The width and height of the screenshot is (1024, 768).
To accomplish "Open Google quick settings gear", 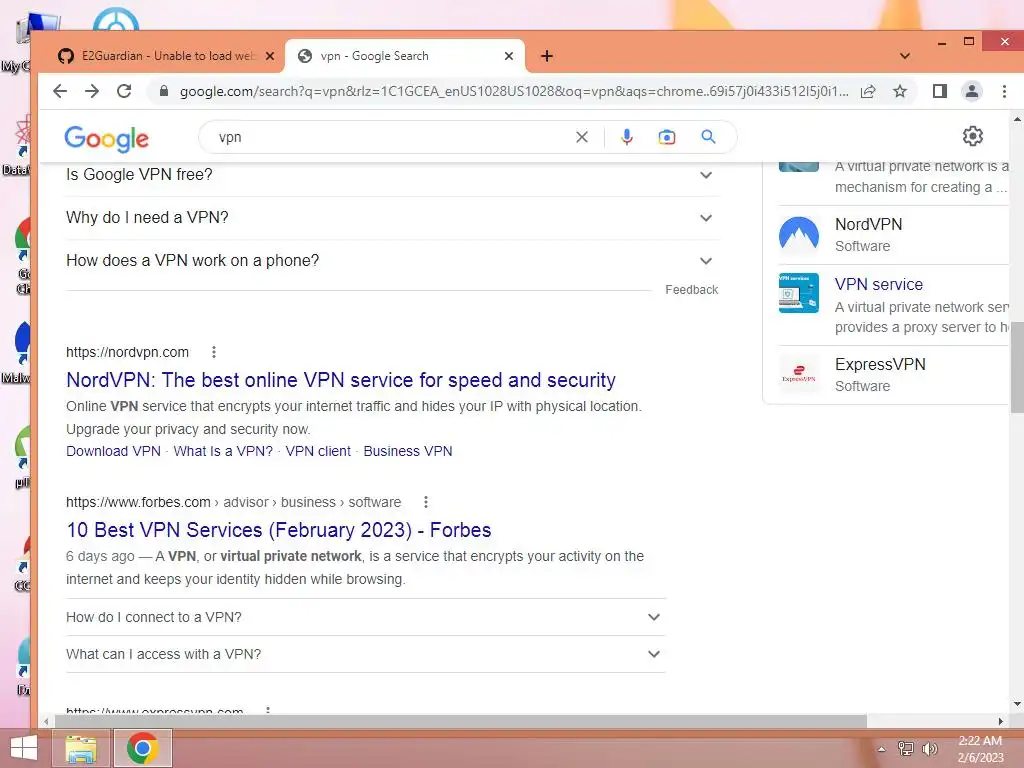I will (x=972, y=136).
